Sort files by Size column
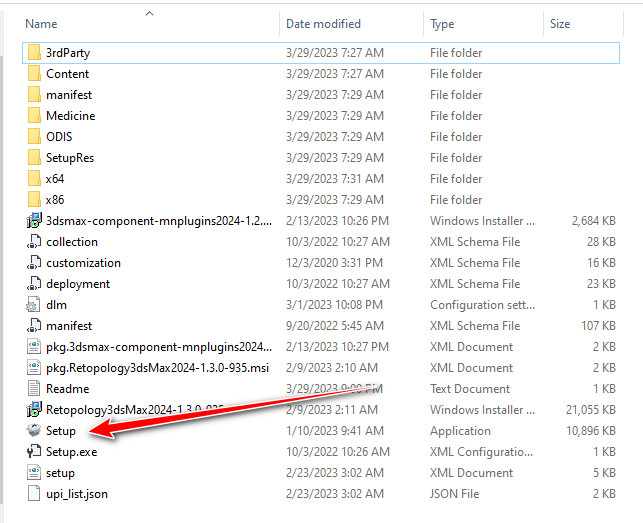 point(559,23)
